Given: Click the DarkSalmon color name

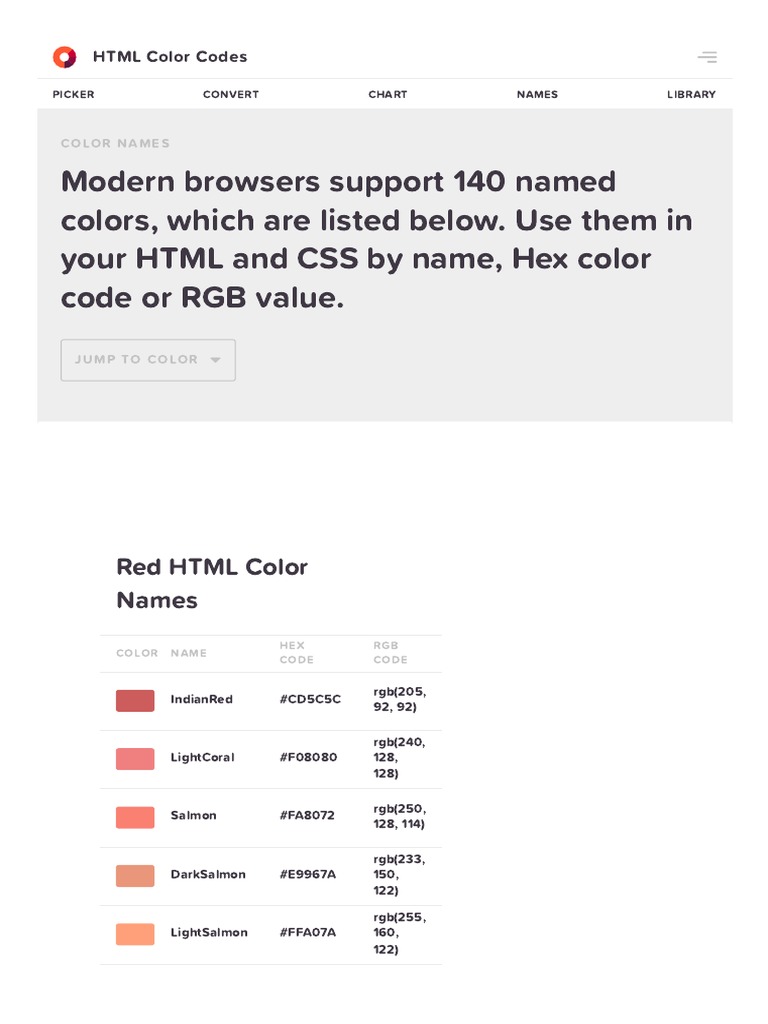Looking at the screenshot, I should click(208, 875).
